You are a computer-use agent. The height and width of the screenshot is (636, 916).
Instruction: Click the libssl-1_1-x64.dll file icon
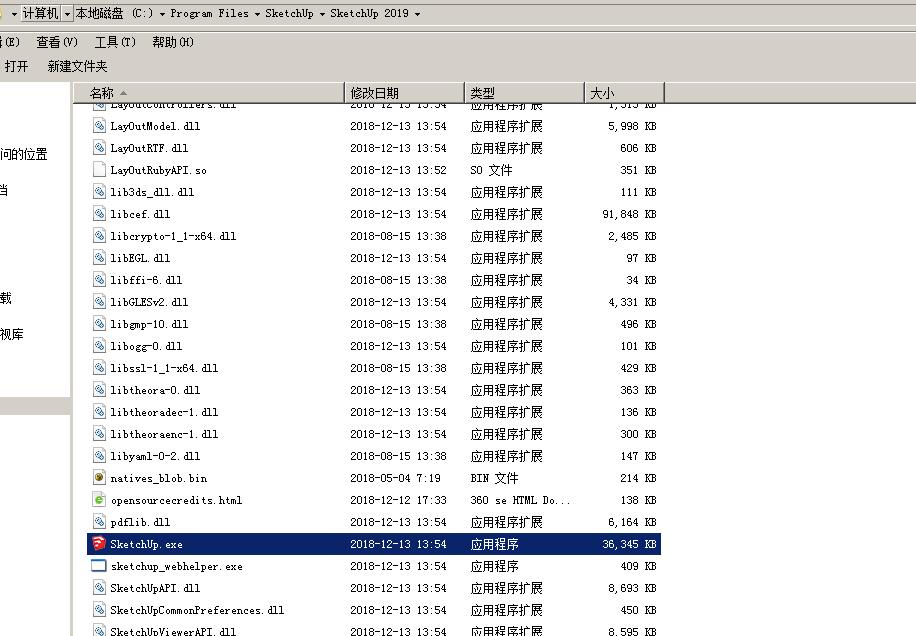99,368
